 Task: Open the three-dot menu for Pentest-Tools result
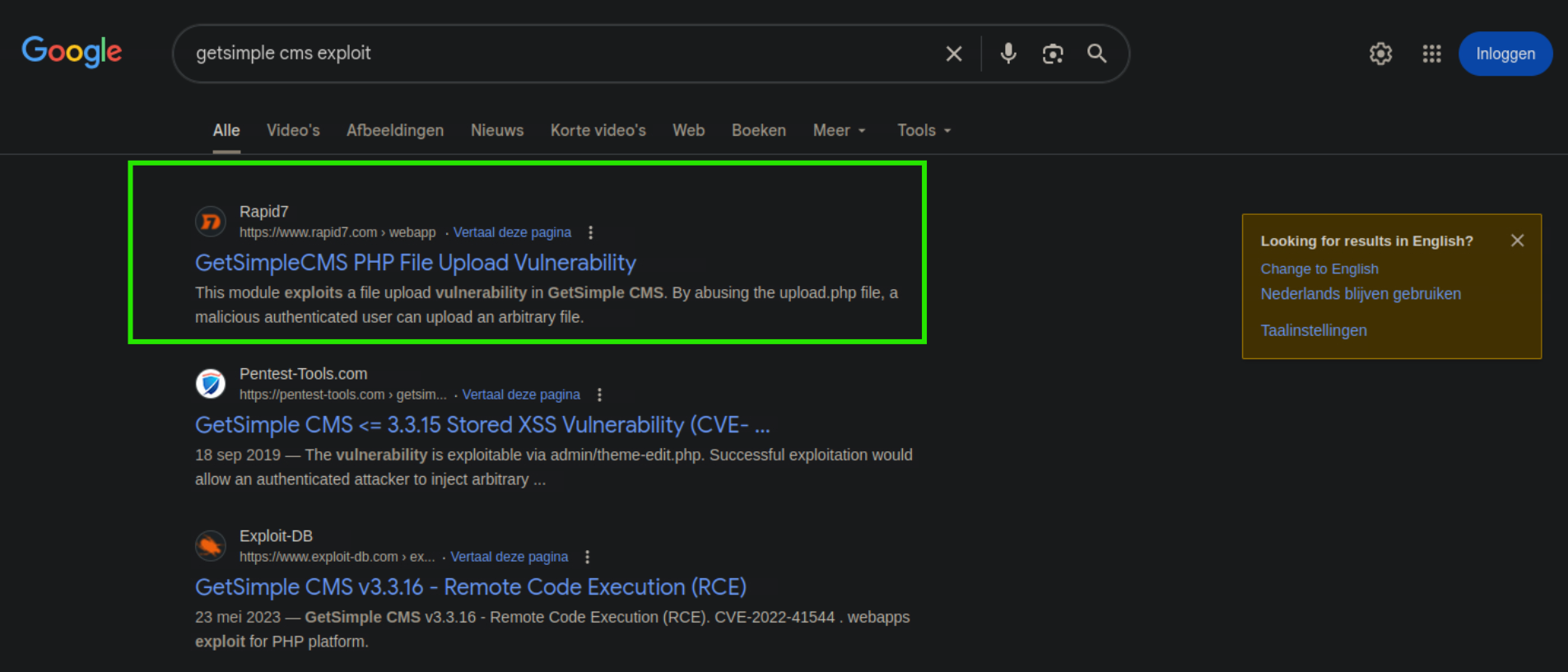(x=599, y=394)
